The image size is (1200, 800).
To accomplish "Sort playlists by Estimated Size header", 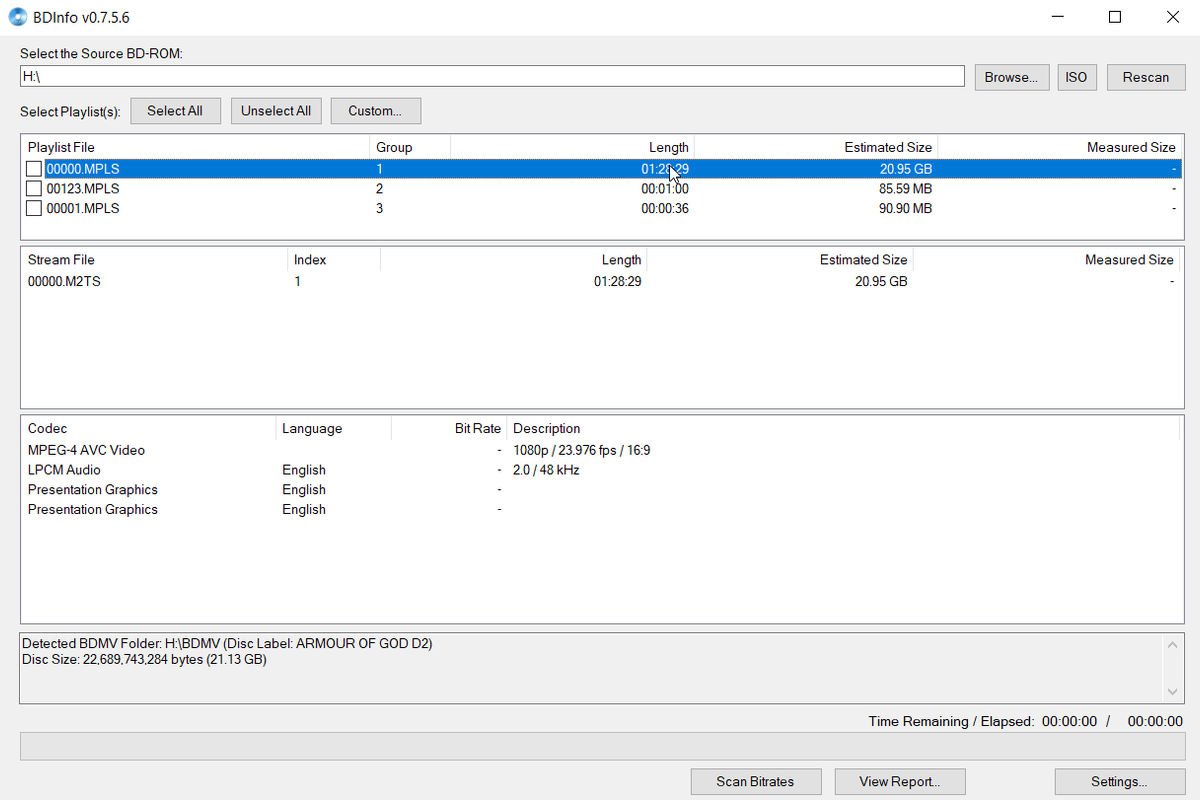I will pos(816,147).
